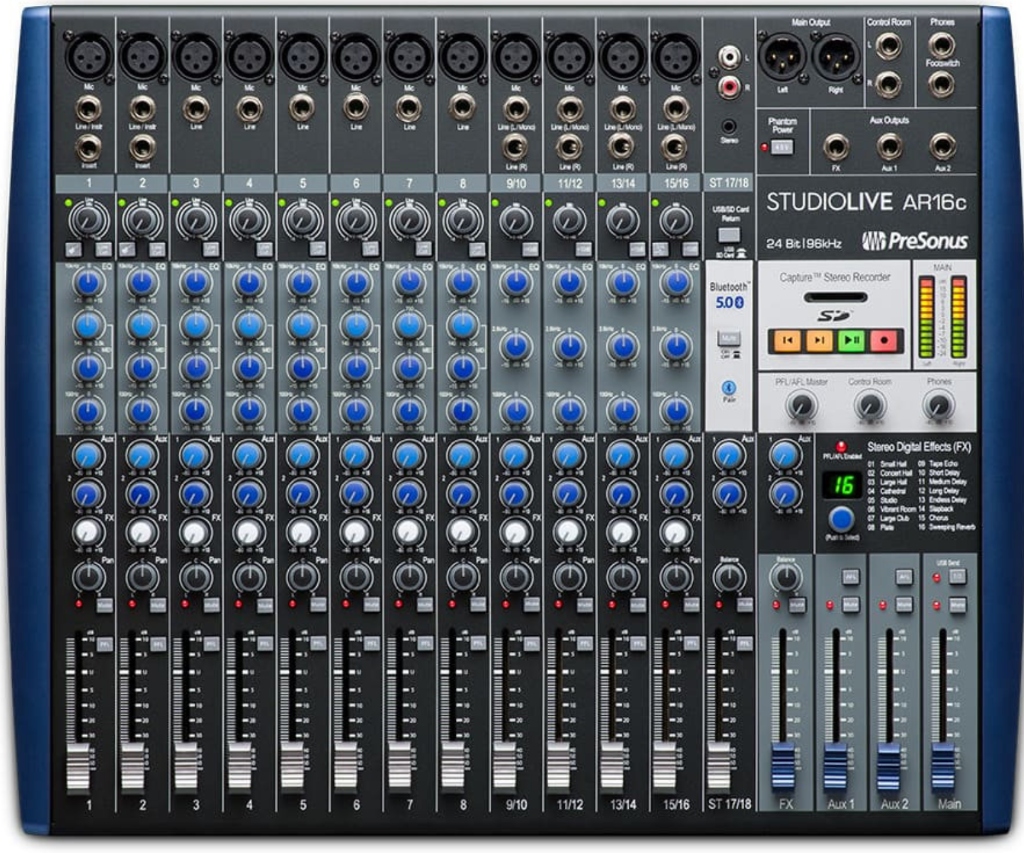Click channel 1 high EQ knob
The width and height of the screenshot is (1024, 853).
[x=89, y=283]
